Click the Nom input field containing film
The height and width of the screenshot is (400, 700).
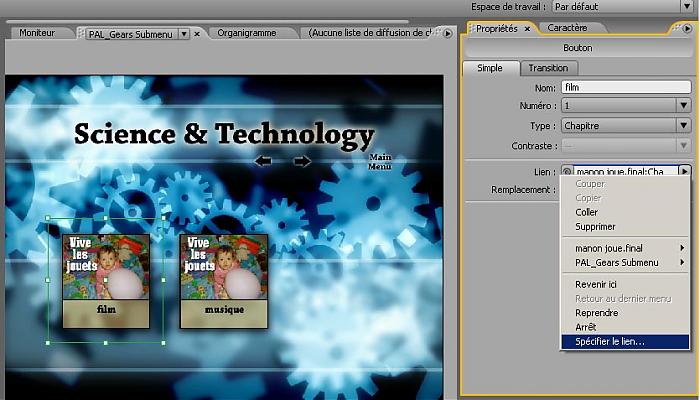click(x=626, y=87)
